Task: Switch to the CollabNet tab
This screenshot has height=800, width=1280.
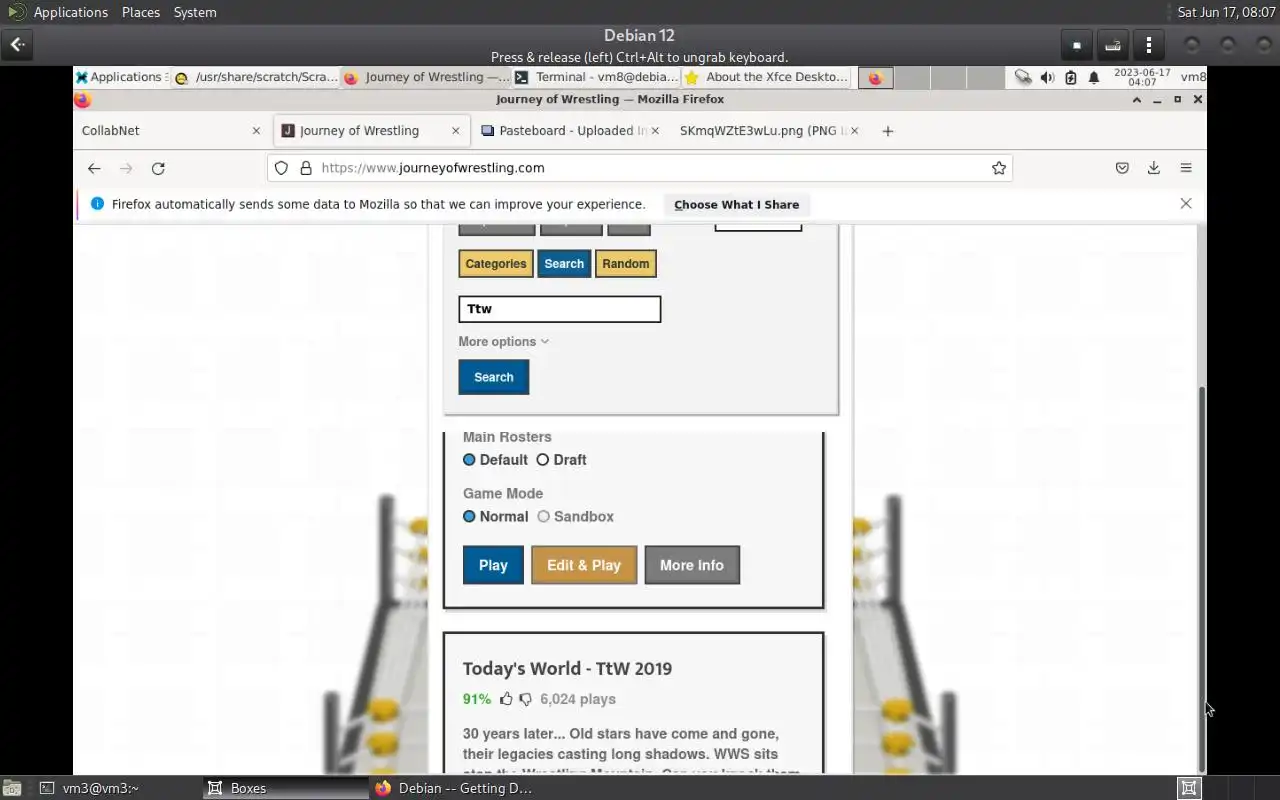Action: 166,131
